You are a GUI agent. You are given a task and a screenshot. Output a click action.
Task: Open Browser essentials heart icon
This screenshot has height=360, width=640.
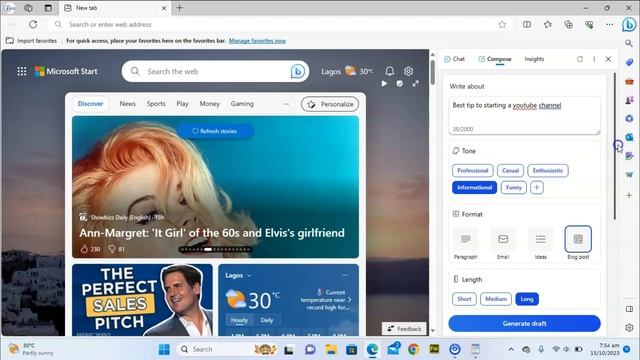coord(589,24)
